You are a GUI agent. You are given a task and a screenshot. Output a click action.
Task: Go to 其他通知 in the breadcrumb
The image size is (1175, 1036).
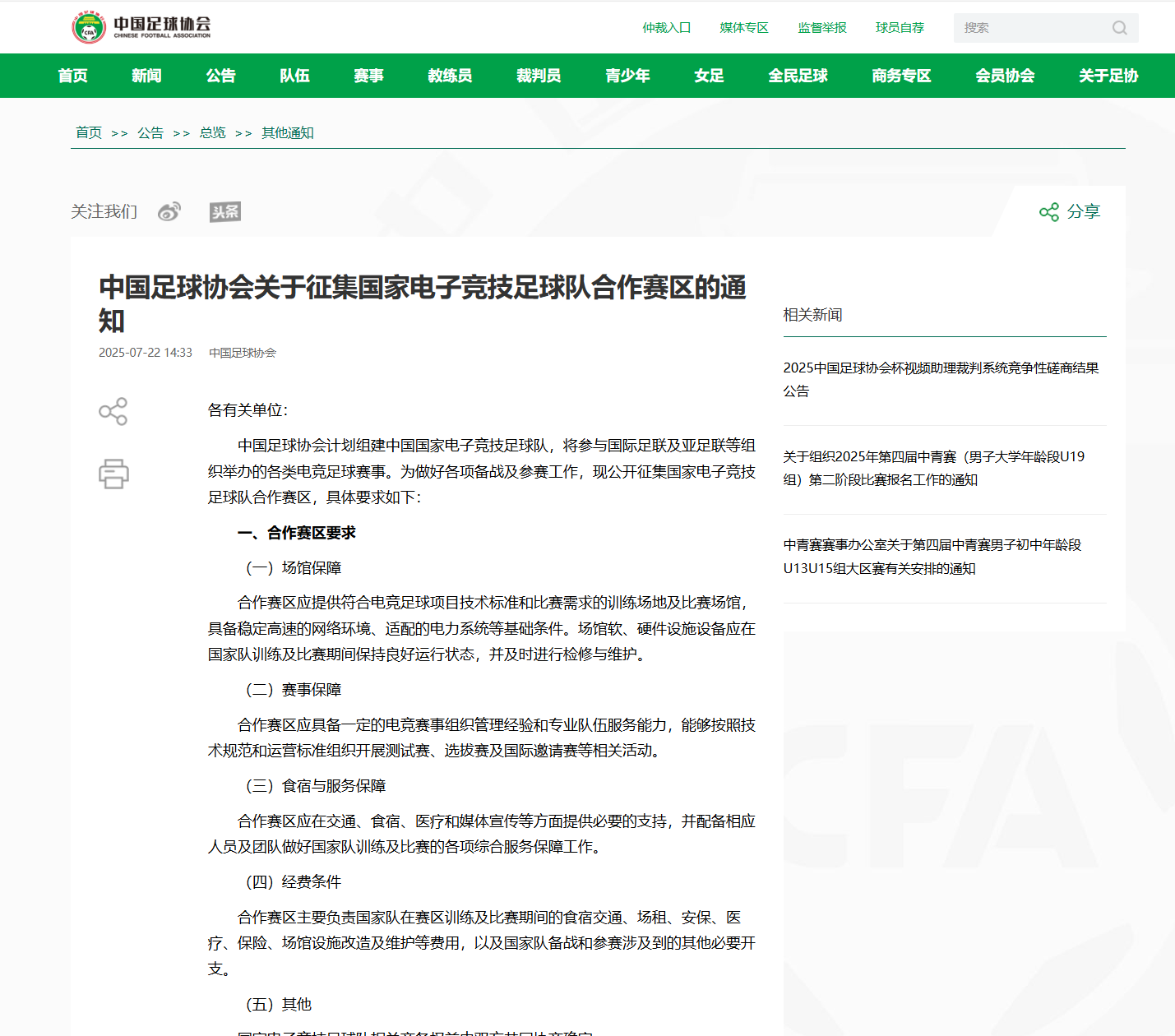pyautogui.click(x=287, y=133)
